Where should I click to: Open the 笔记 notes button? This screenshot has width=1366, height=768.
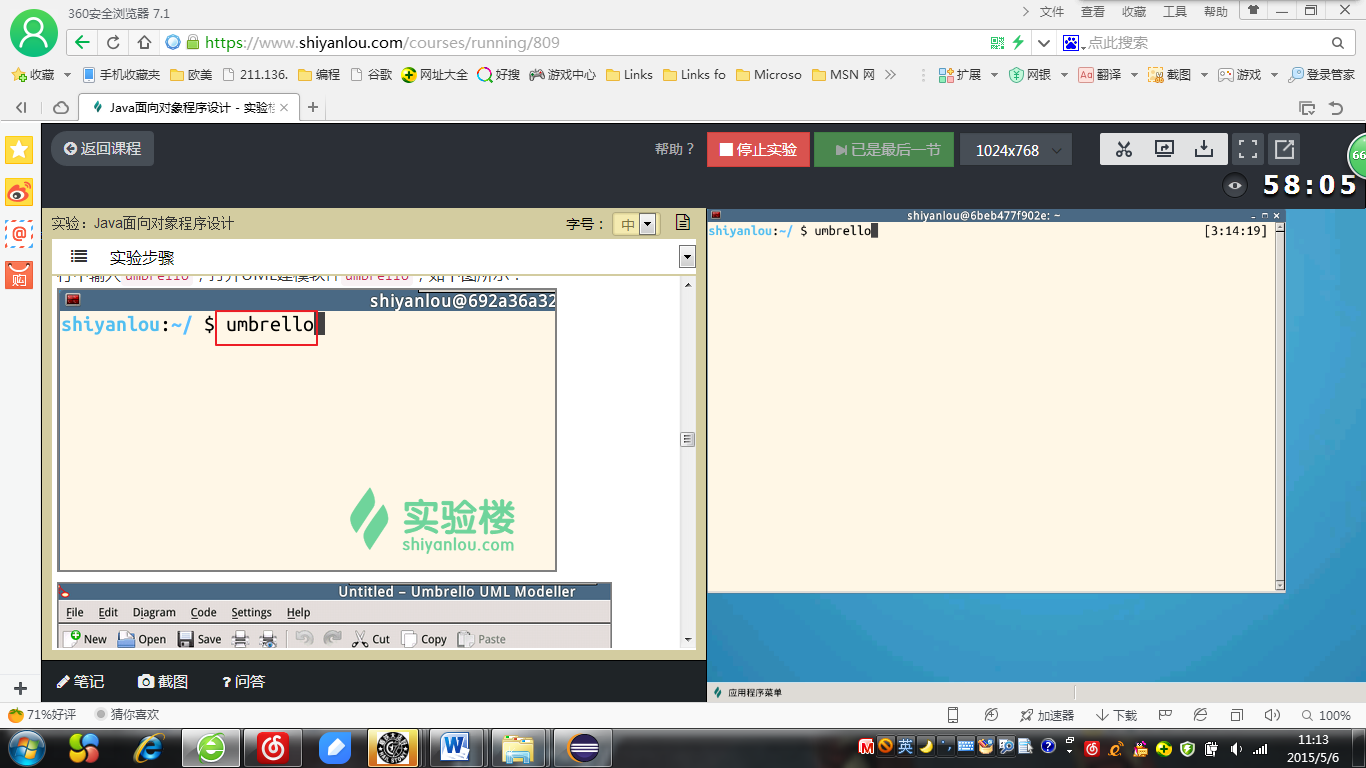[x=80, y=681]
